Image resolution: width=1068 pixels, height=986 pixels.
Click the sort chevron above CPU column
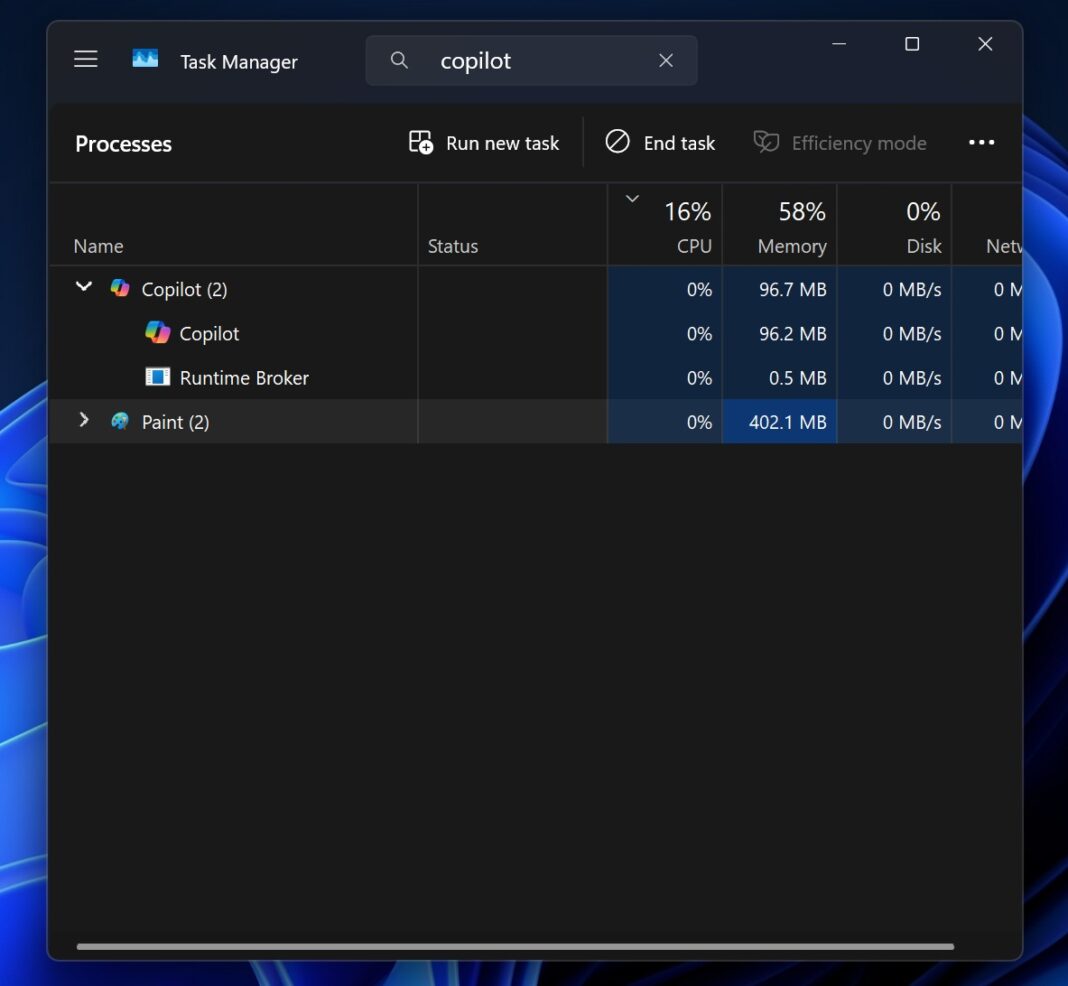[633, 198]
